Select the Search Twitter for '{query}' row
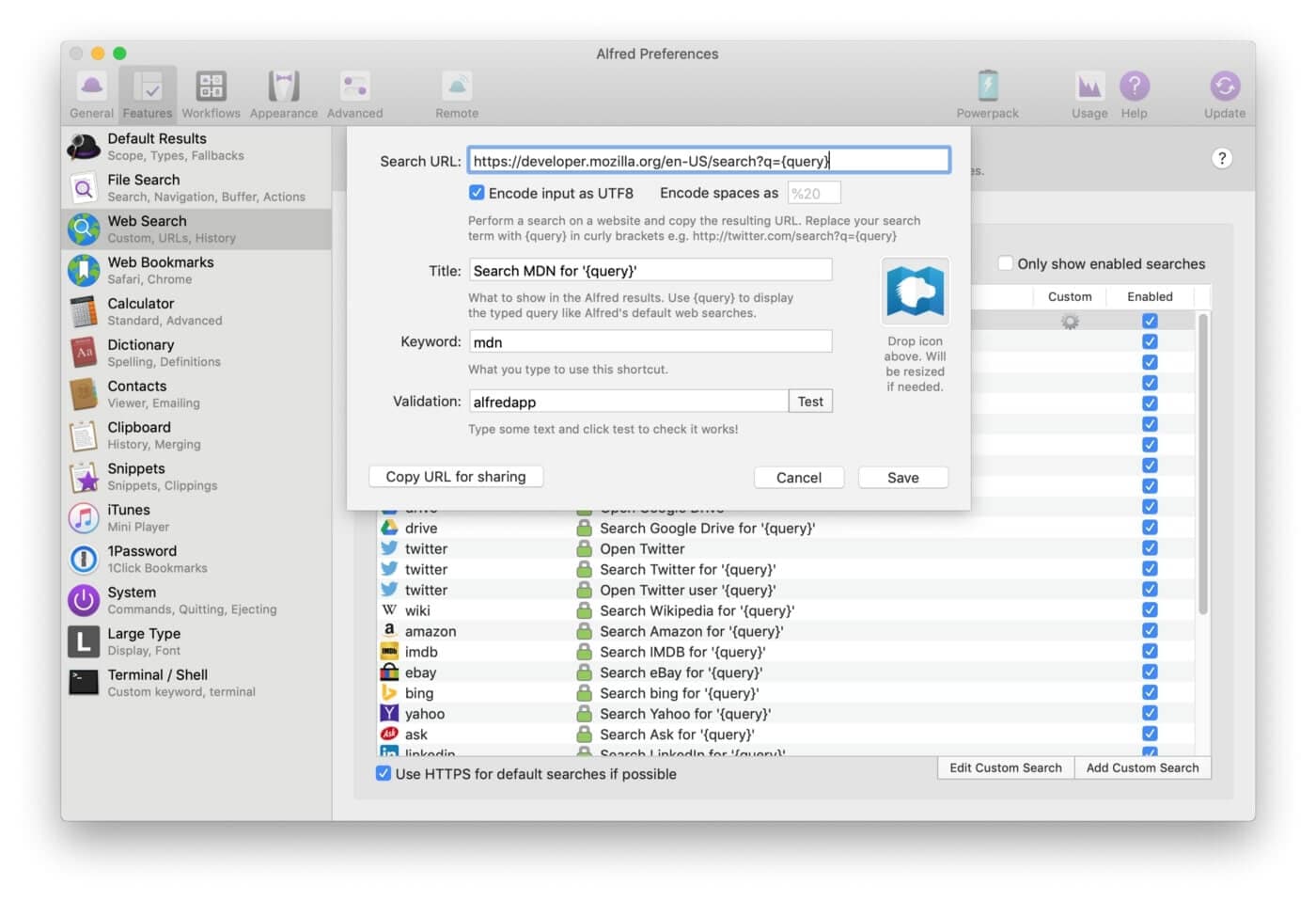Viewport: 1316px width, 901px height. 788,569
